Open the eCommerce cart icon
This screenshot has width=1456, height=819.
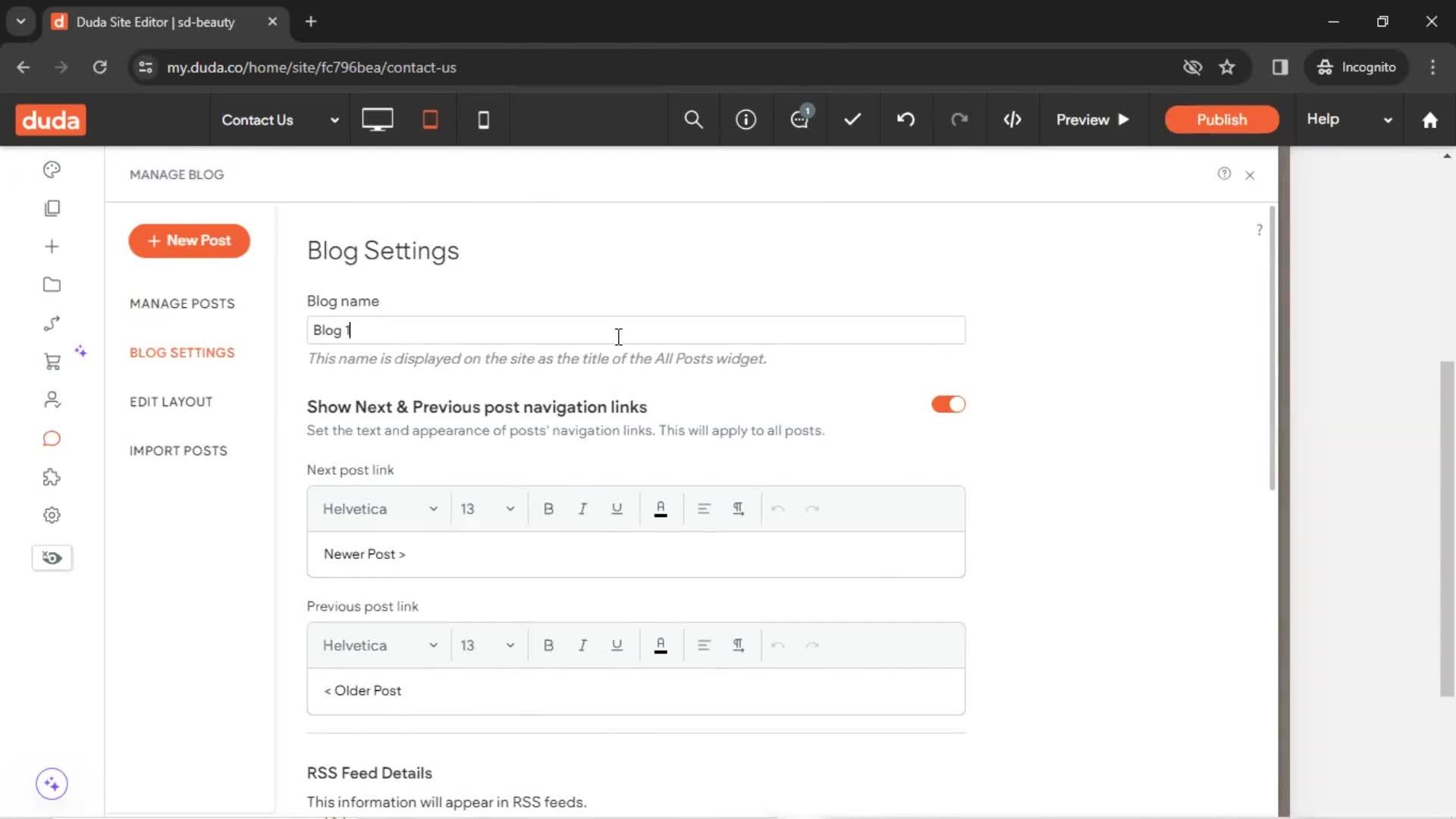coord(52,362)
